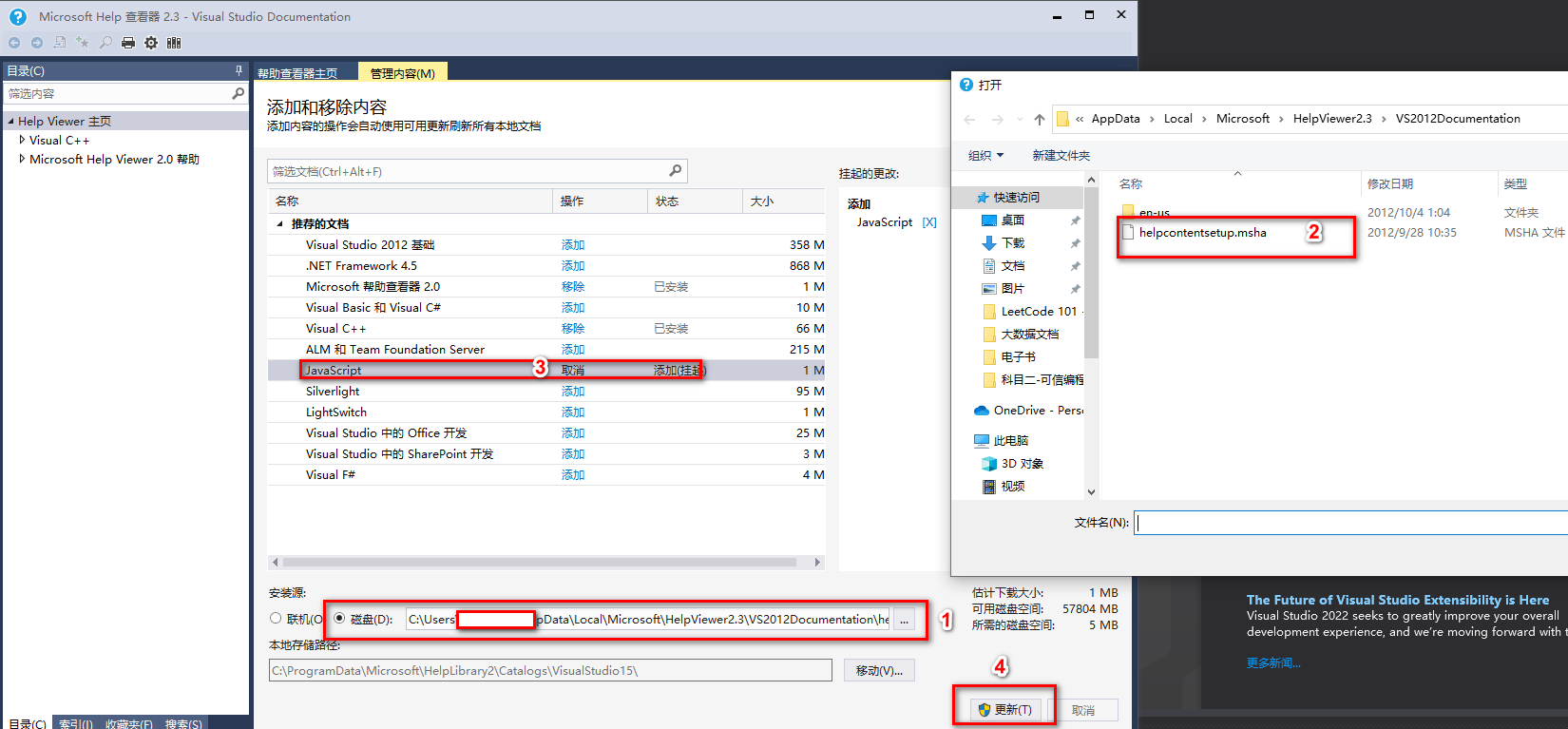Select OneDrive in Open dialog sidebar
Viewport: 1568px width, 729px height.
click(1029, 410)
